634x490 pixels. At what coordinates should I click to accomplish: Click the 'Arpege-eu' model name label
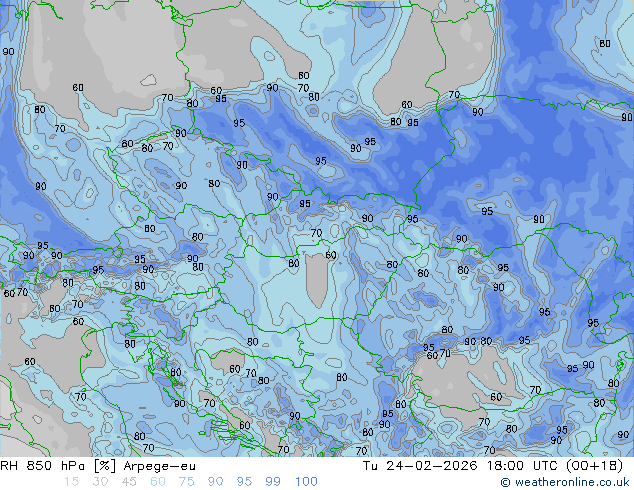tap(159, 466)
